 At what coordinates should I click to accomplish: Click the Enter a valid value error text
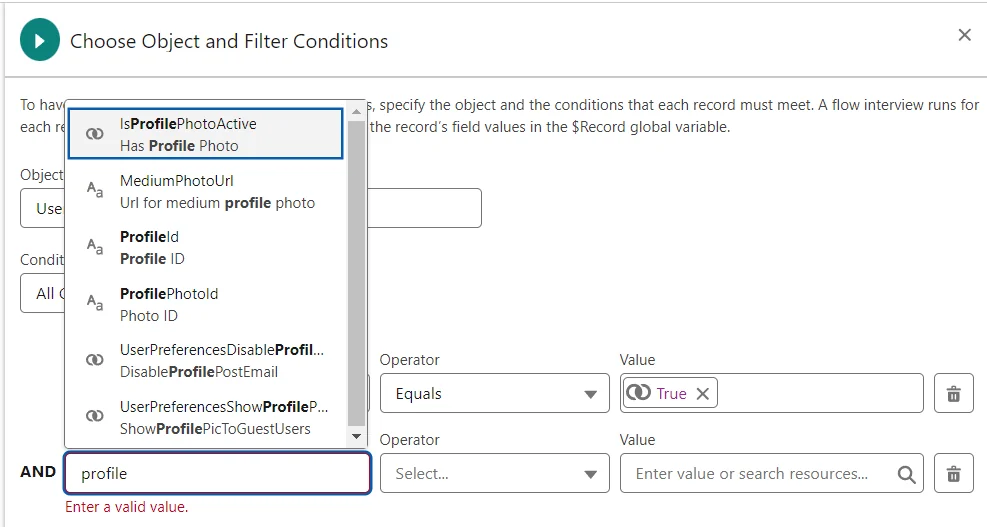[127, 507]
